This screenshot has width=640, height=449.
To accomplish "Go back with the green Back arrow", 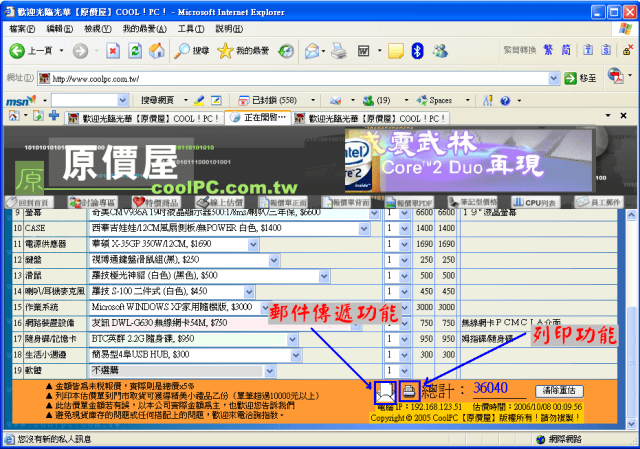I will point(17,51).
